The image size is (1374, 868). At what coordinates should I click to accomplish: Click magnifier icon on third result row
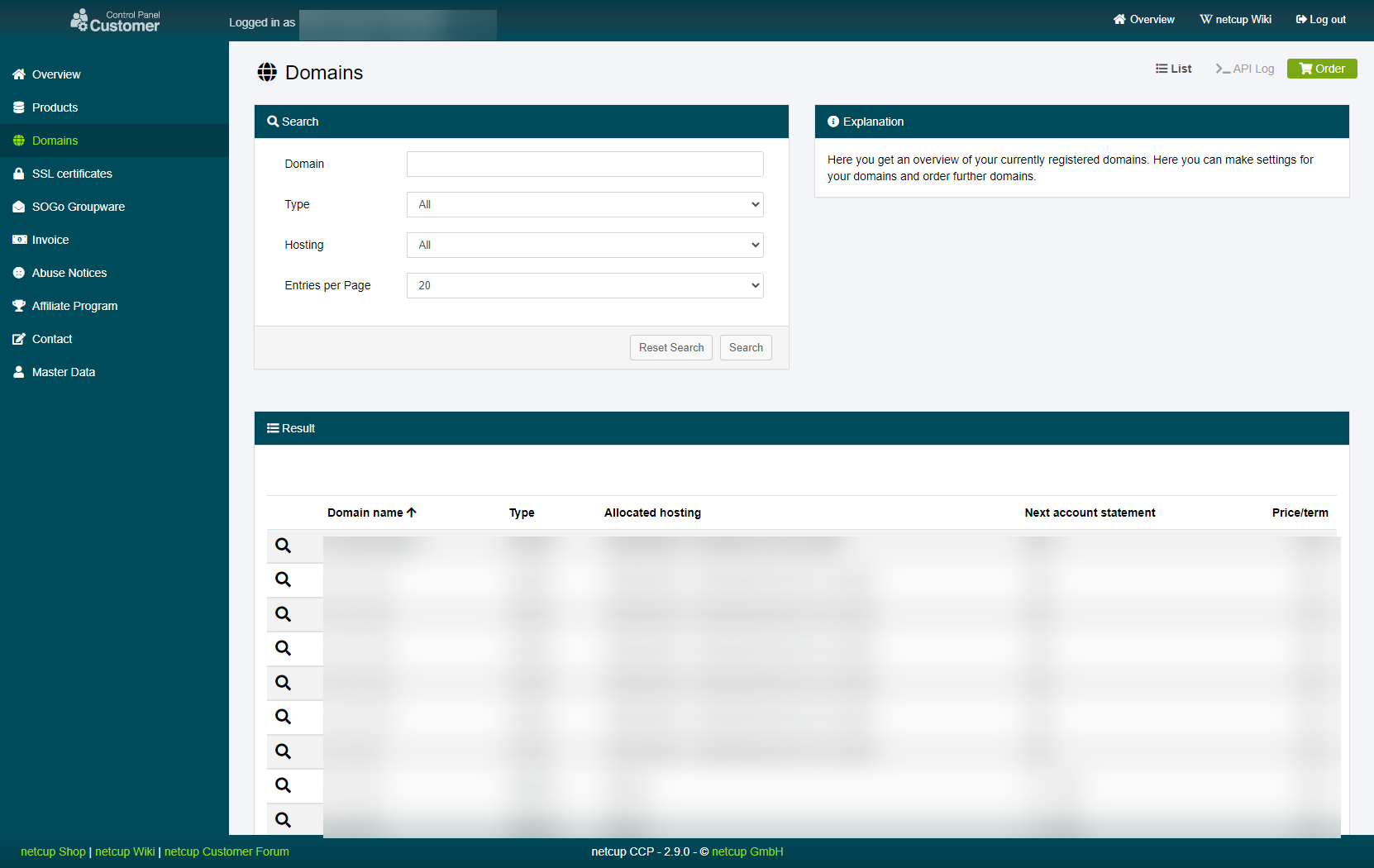pos(283,614)
